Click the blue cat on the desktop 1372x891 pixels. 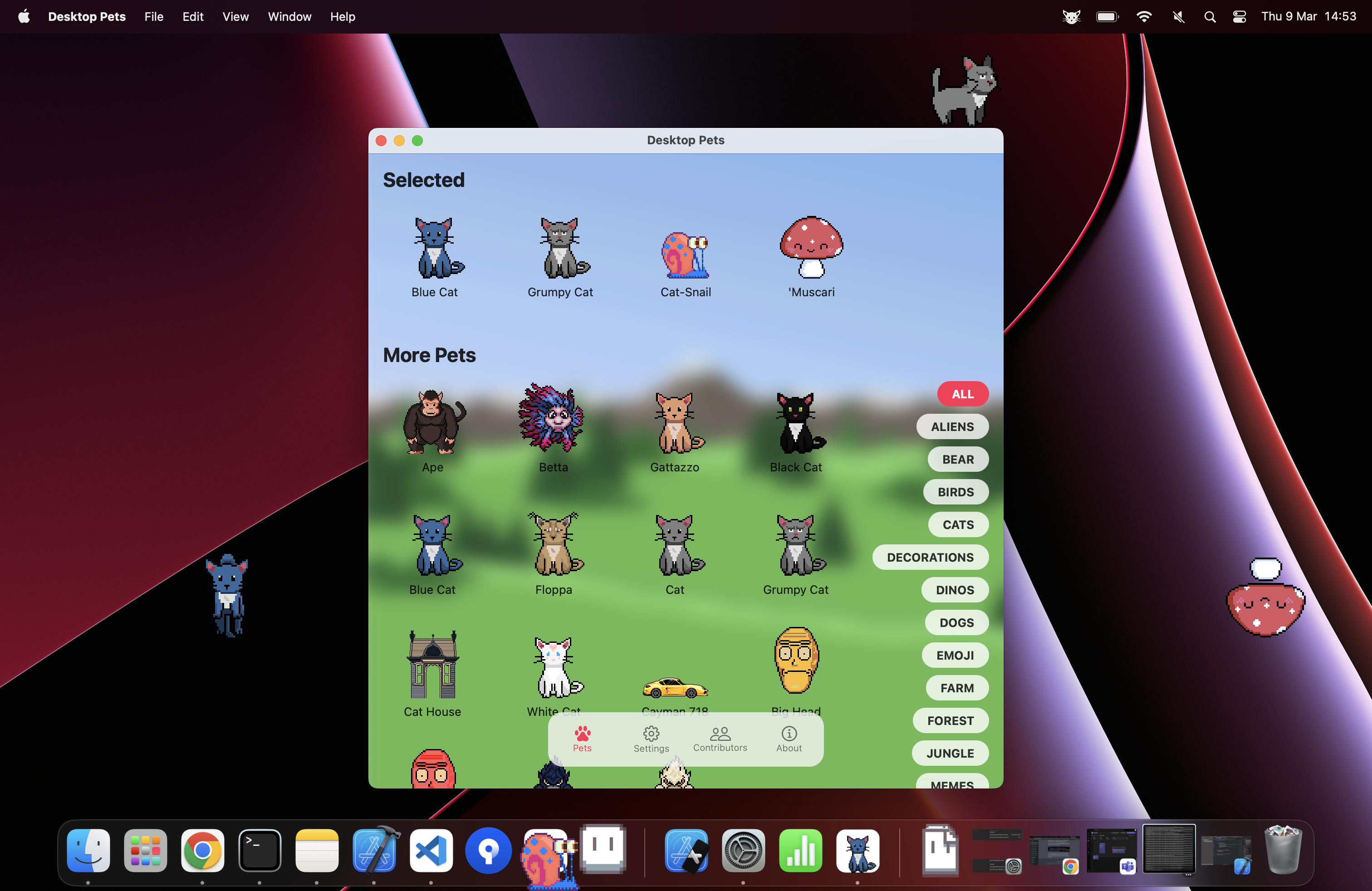click(x=228, y=595)
